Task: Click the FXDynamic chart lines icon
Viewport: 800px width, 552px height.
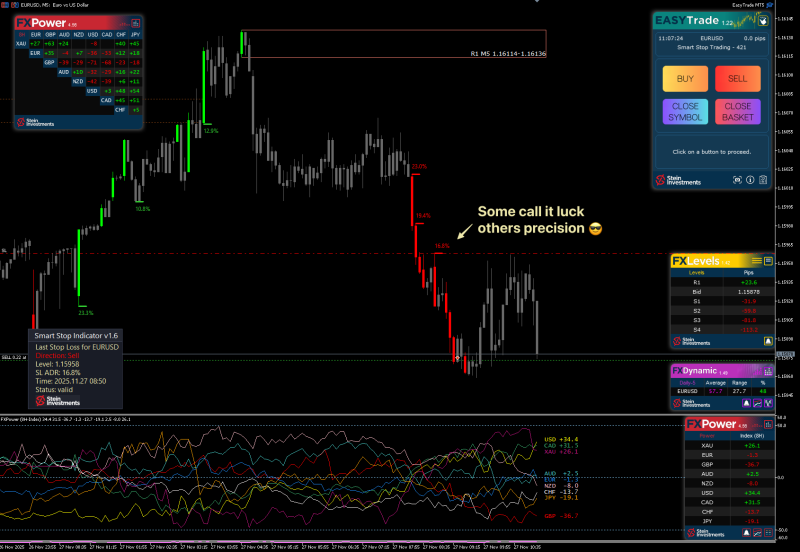Action: point(757,403)
